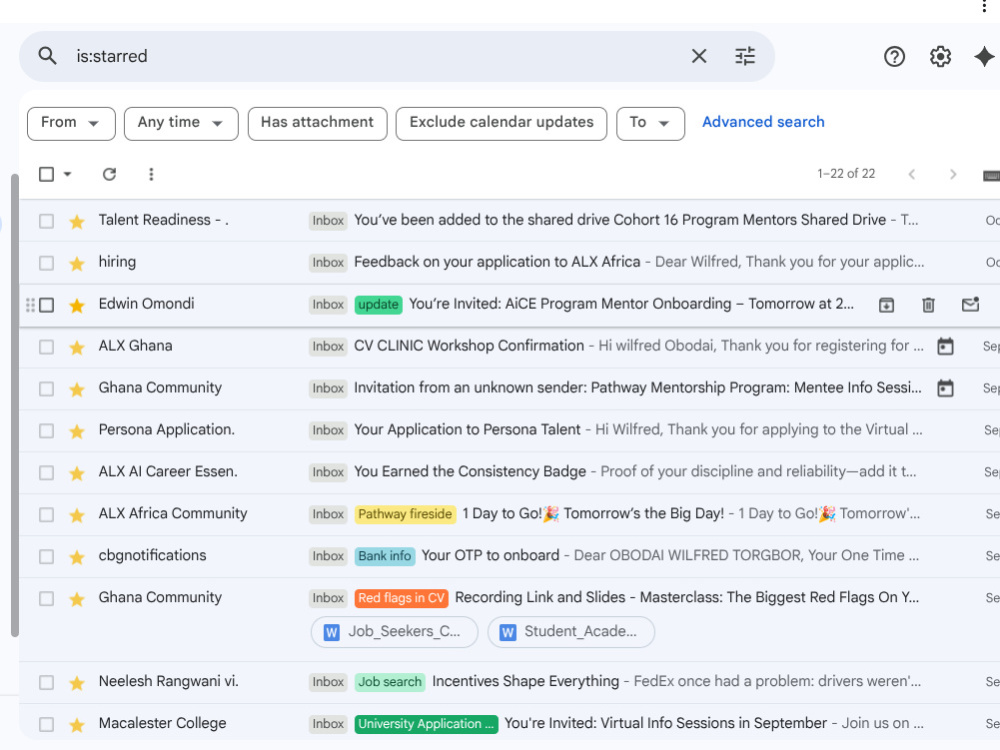Open Student_Acade... Word attachment
This screenshot has width=1000, height=750.
point(571,632)
